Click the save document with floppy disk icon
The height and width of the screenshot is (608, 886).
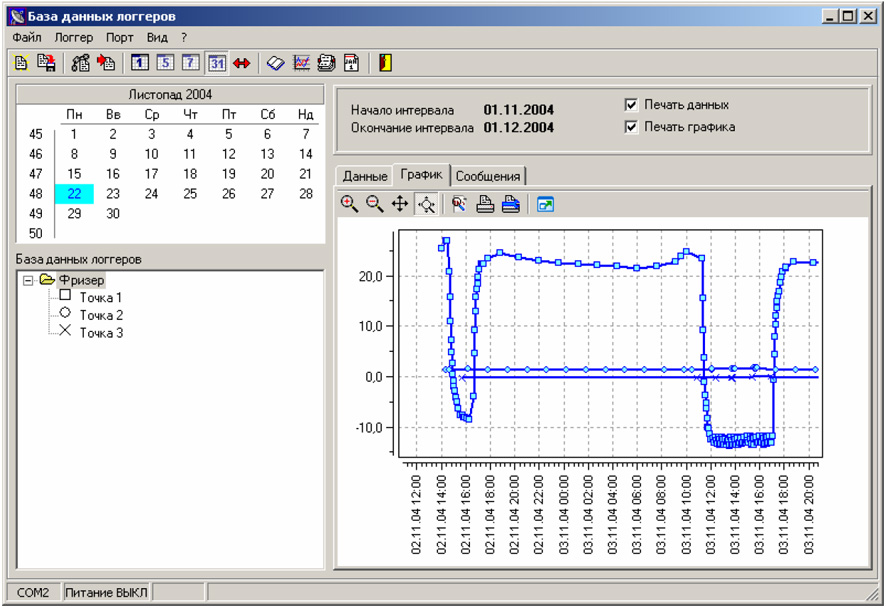click(x=46, y=63)
